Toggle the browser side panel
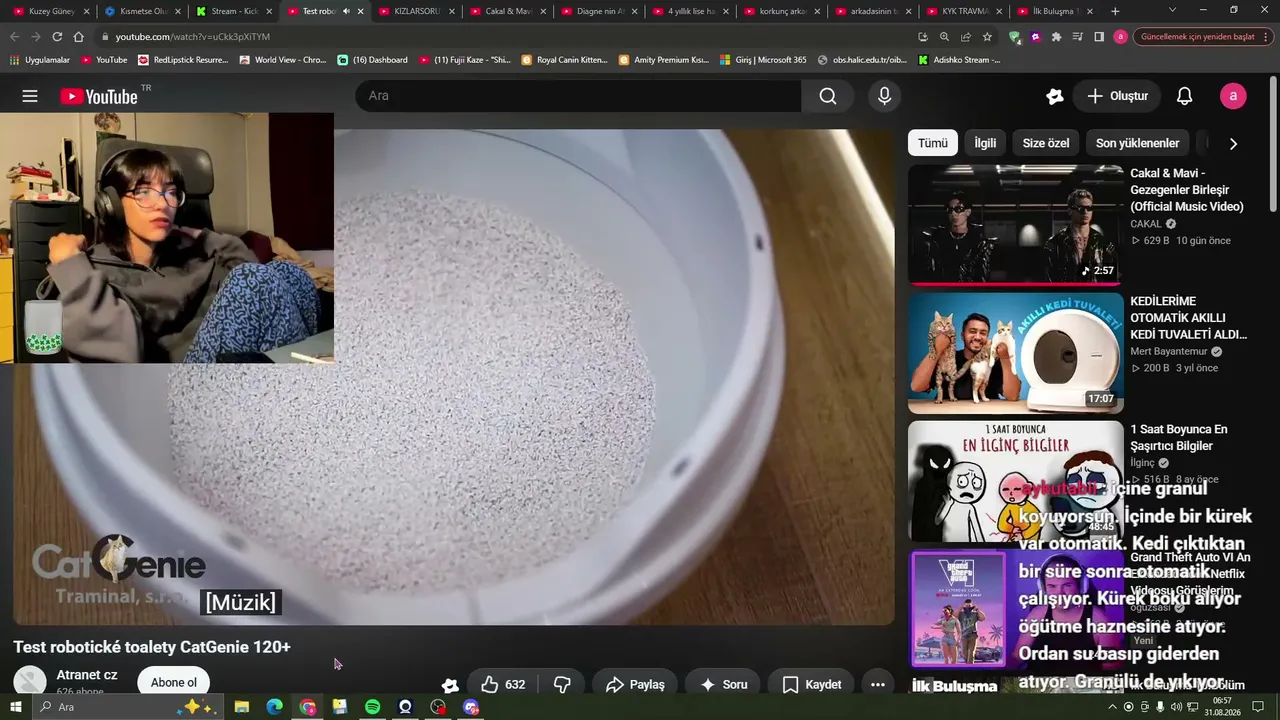The height and width of the screenshot is (720, 1280). coord(1099,37)
